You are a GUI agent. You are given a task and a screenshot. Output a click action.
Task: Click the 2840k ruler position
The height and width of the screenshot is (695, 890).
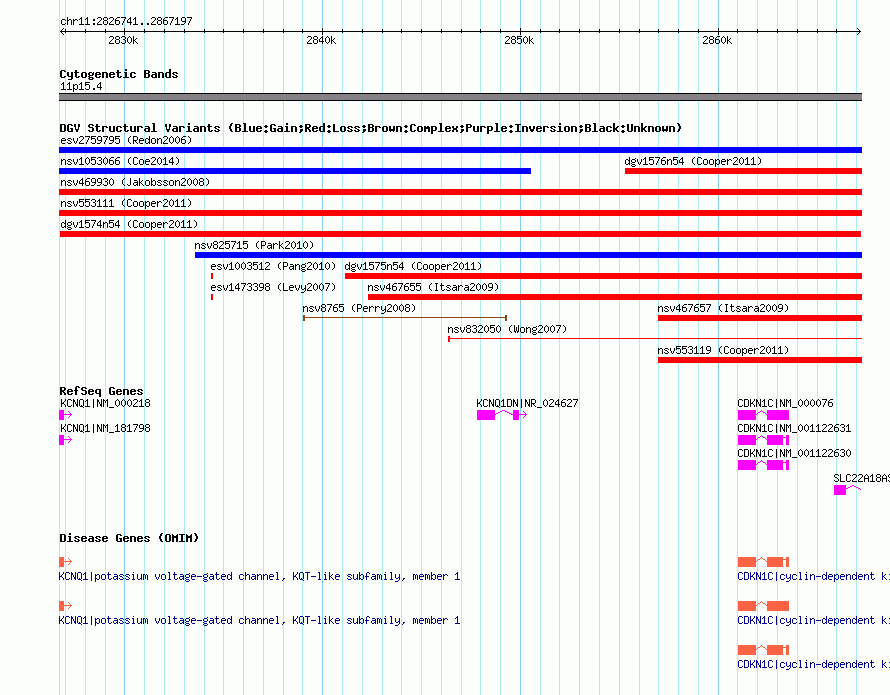[321, 40]
